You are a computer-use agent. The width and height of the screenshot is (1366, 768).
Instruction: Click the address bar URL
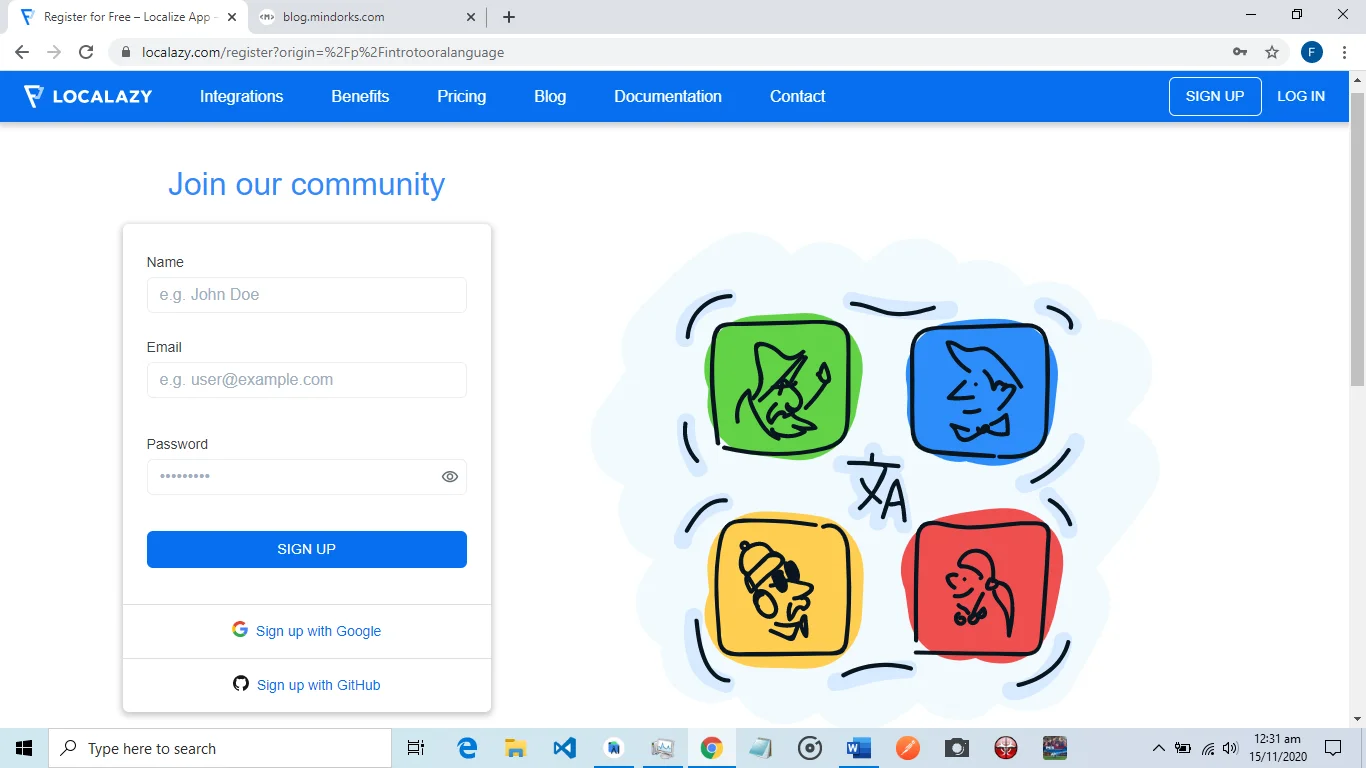click(322, 52)
